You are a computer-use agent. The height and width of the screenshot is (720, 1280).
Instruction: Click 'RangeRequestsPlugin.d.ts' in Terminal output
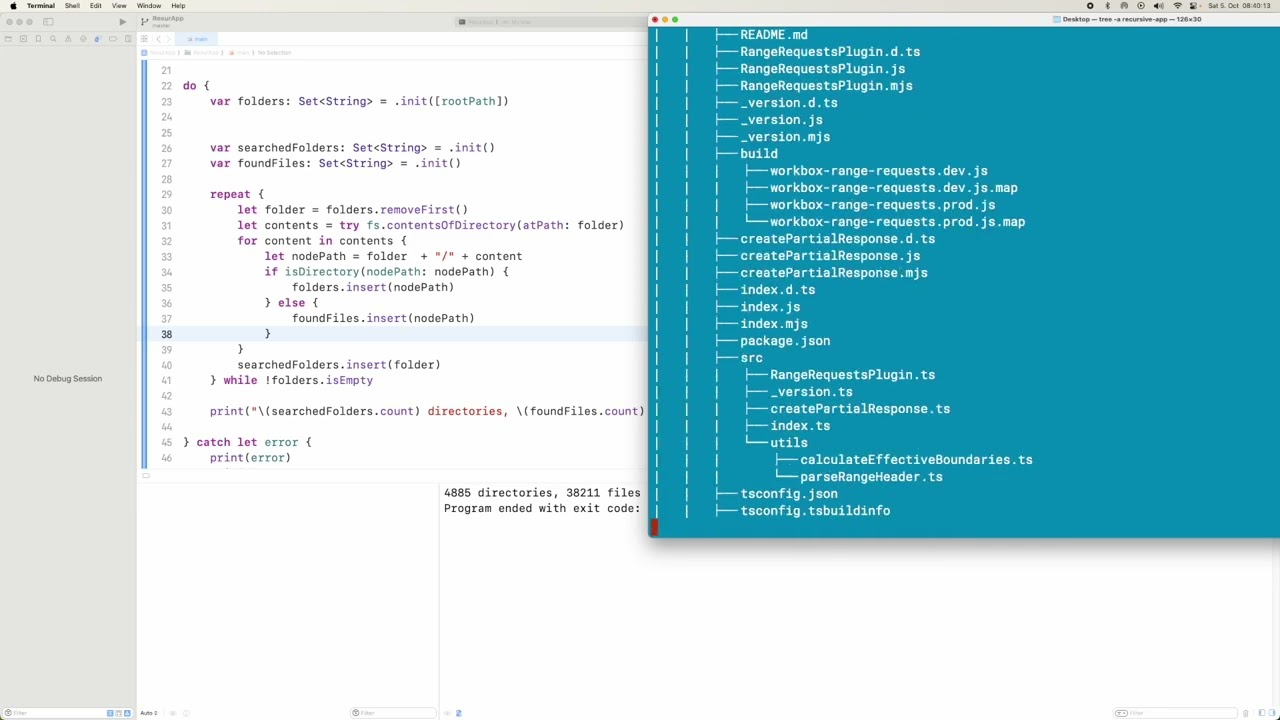point(830,52)
